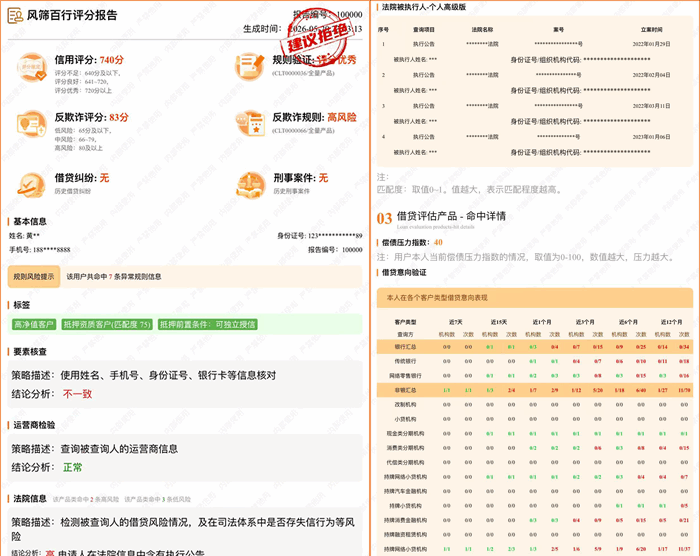Click the 信用评分 740分 value

click(112, 60)
